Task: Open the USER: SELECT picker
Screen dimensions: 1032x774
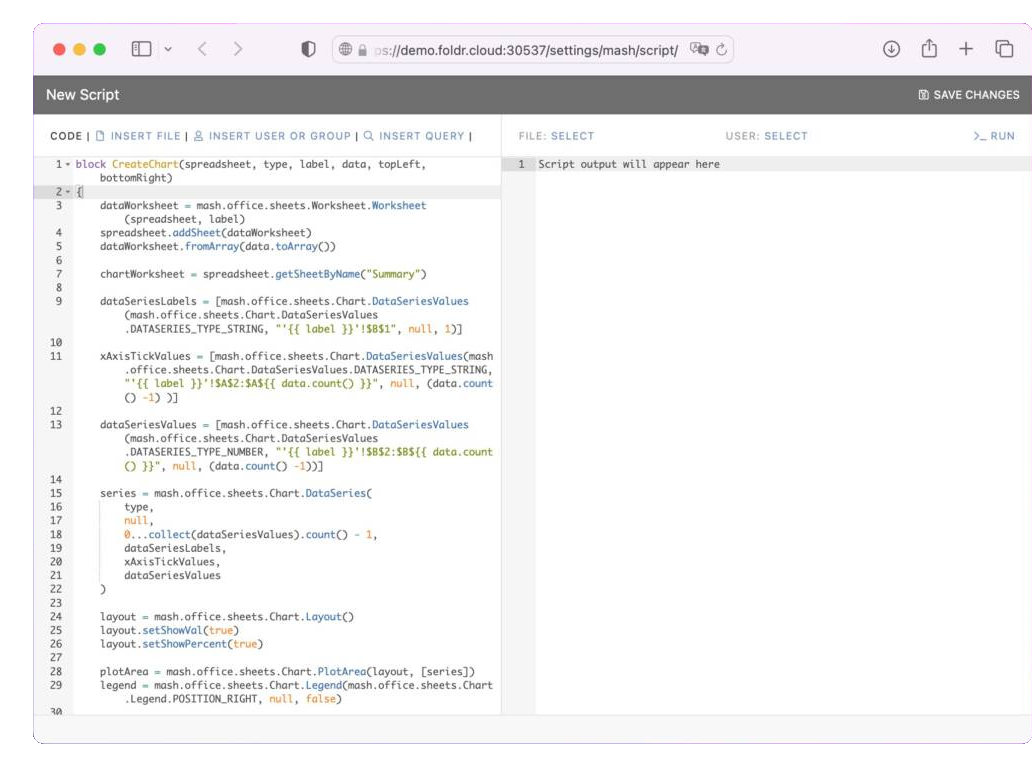Action: point(766,136)
